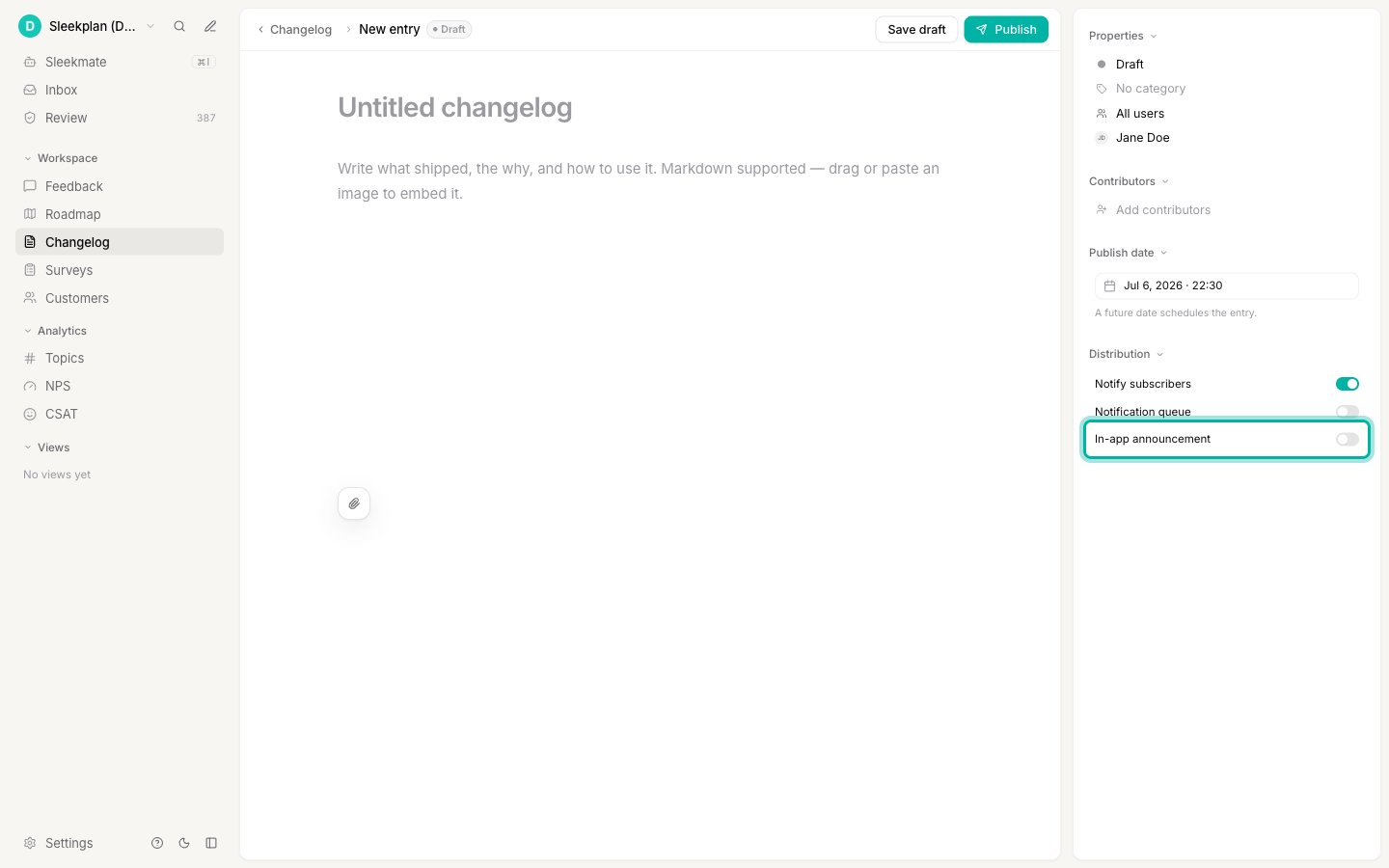Open the Review section
The width and height of the screenshot is (1389, 868).
(120, 118)
